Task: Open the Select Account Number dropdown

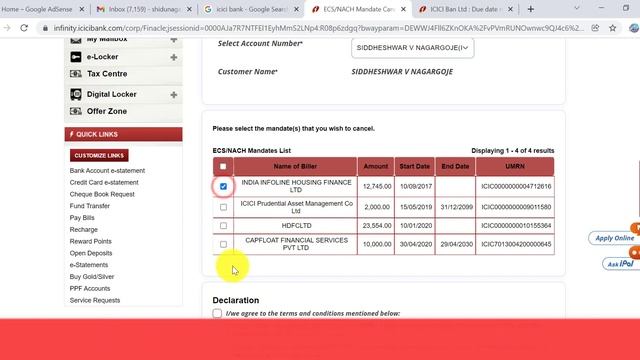Action: (412, 48)
